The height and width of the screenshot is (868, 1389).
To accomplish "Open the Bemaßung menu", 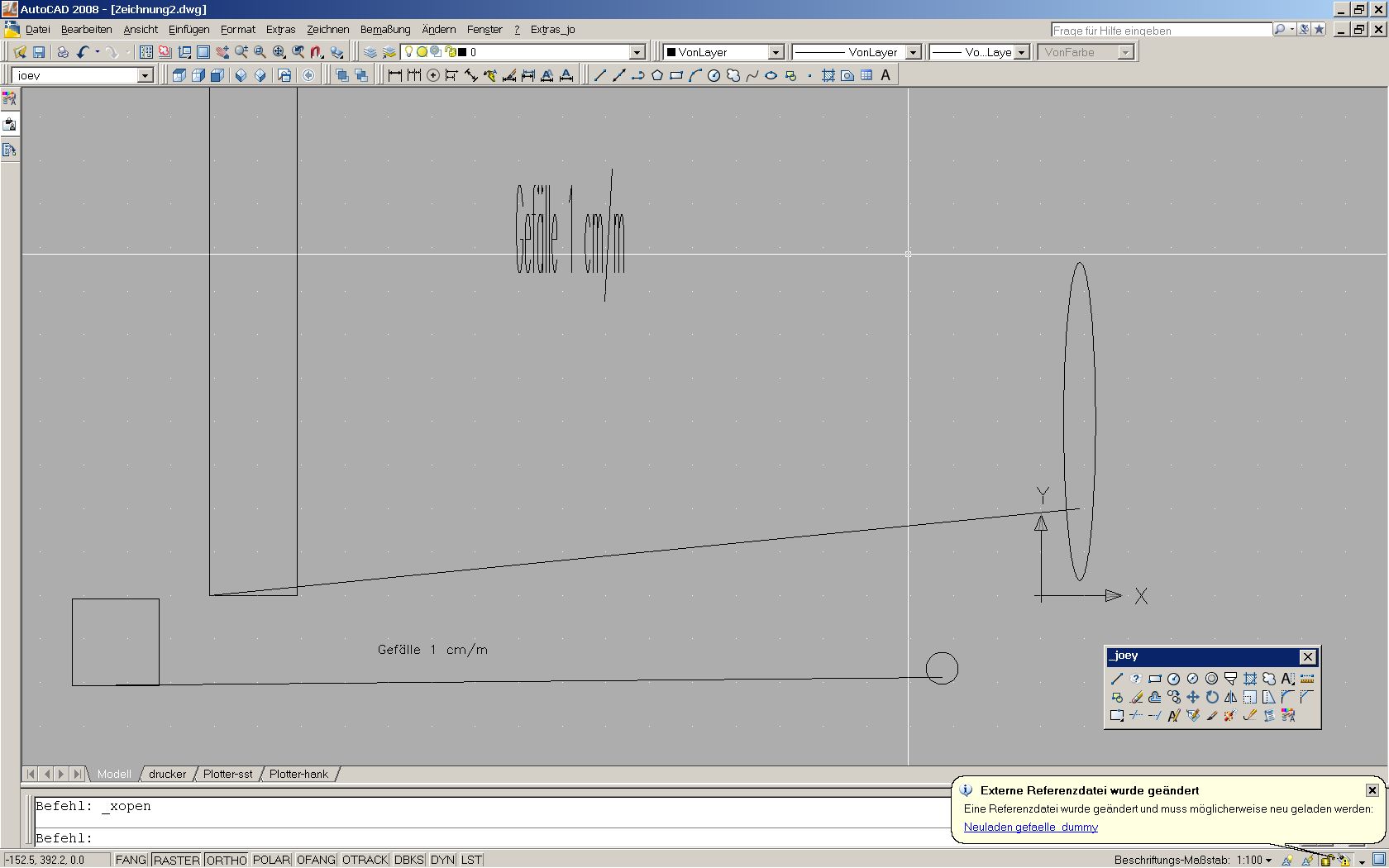I will [385, 29].
